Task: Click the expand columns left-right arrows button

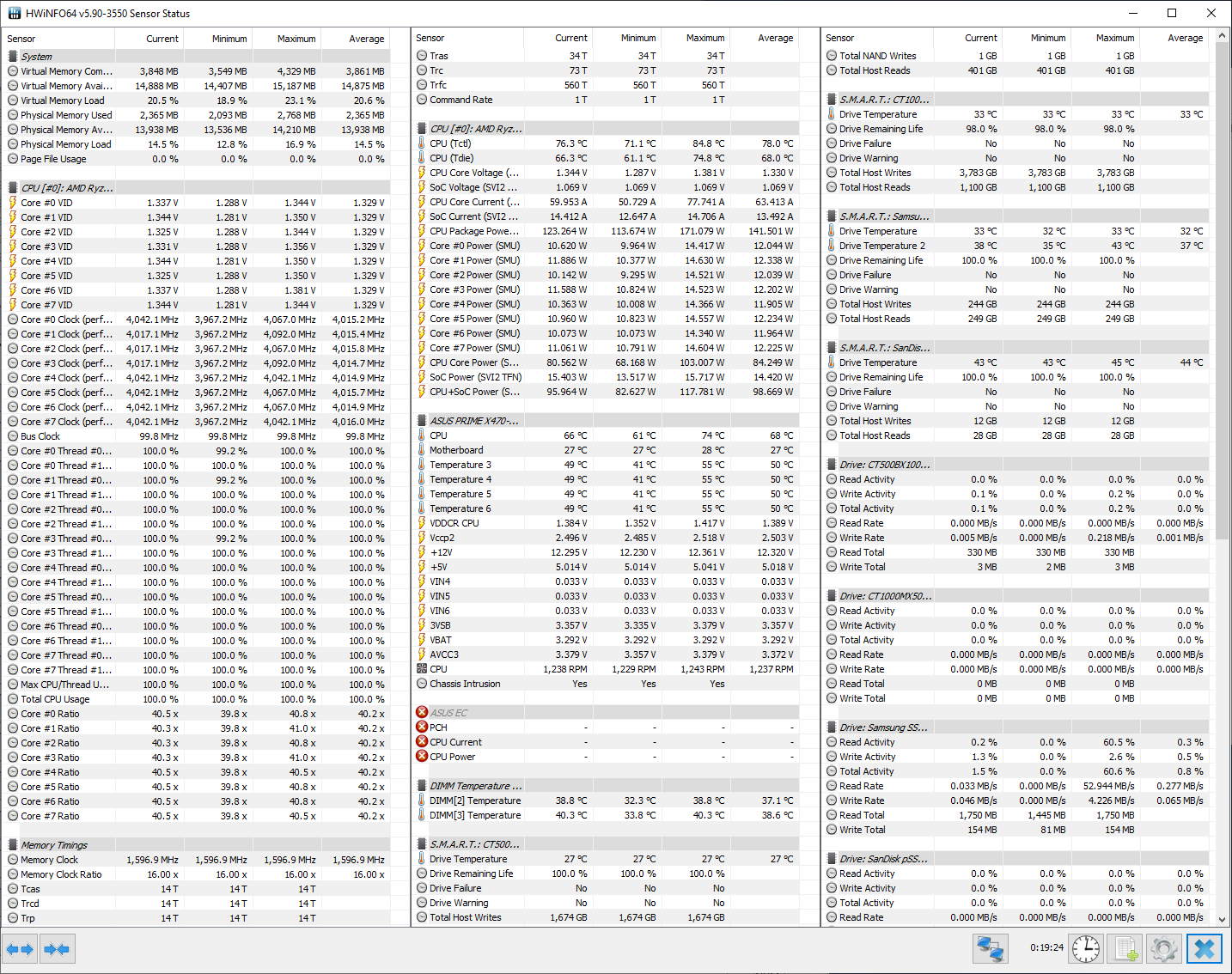Action: point(19,949)
